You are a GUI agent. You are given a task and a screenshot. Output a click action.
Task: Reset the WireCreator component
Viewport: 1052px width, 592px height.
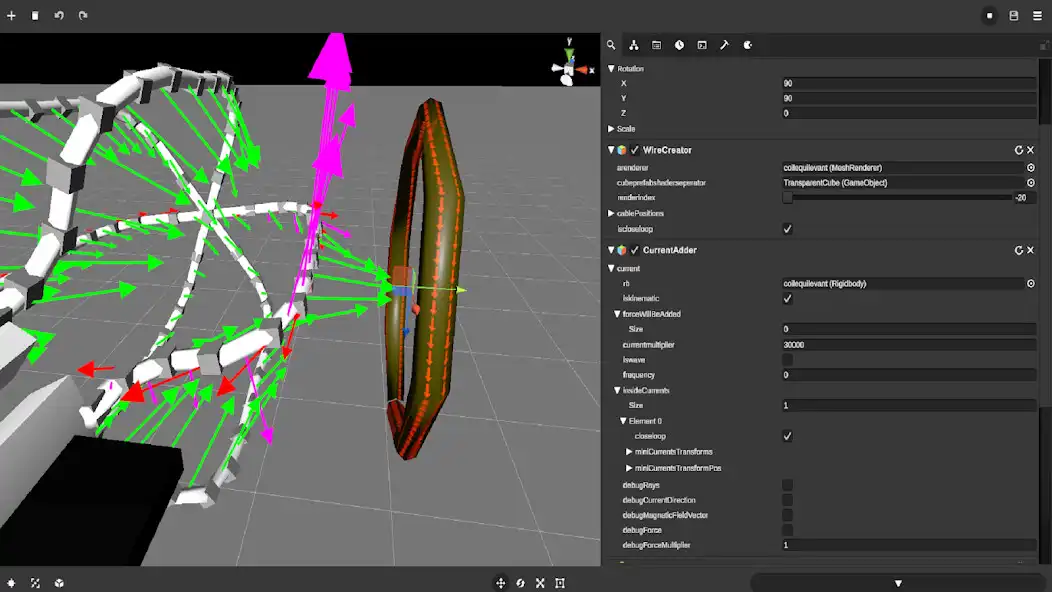(x=1018, y=150)
